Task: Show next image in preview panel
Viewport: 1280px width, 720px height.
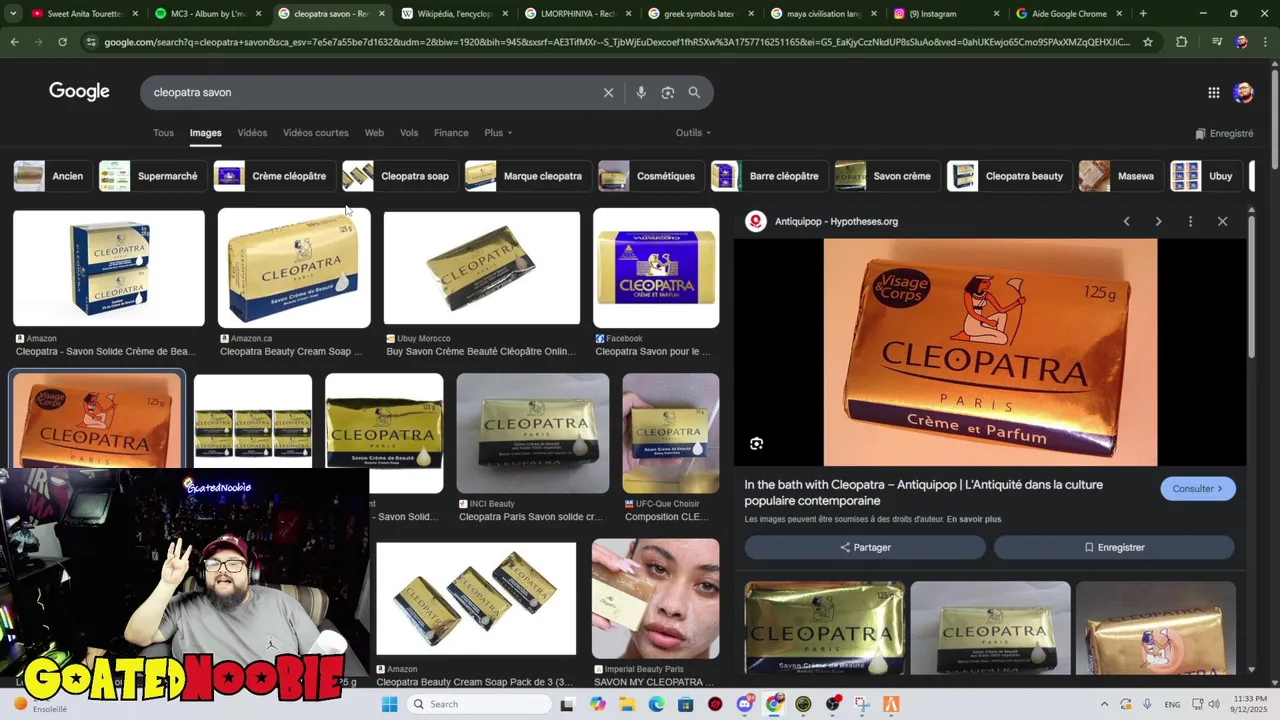Action: pyautogui.click(x=1158, y=221)
